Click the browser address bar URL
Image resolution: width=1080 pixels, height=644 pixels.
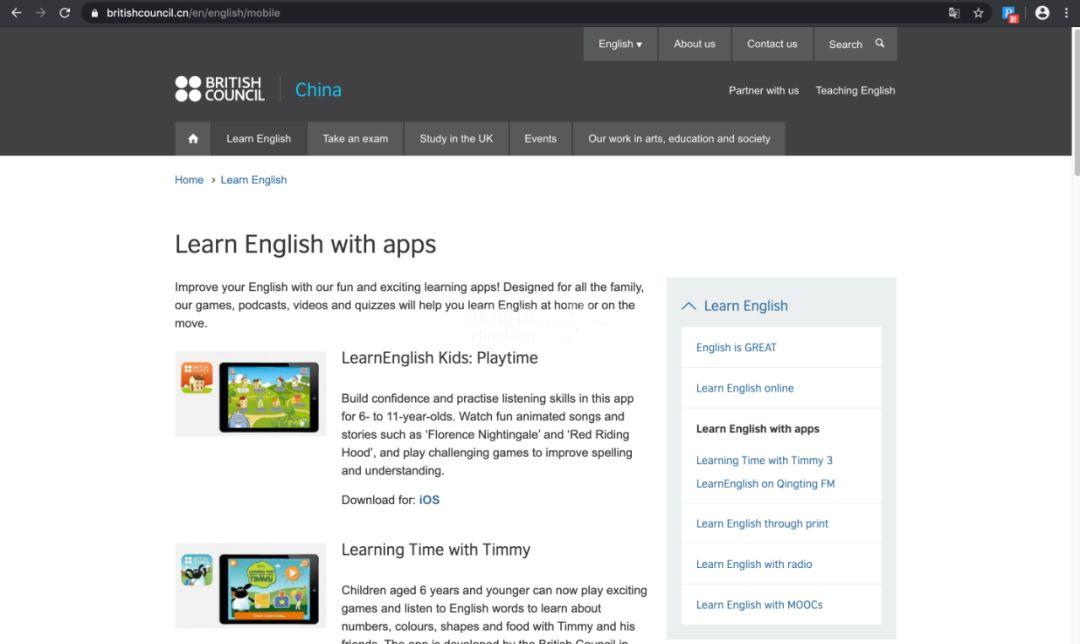(194, 13)
